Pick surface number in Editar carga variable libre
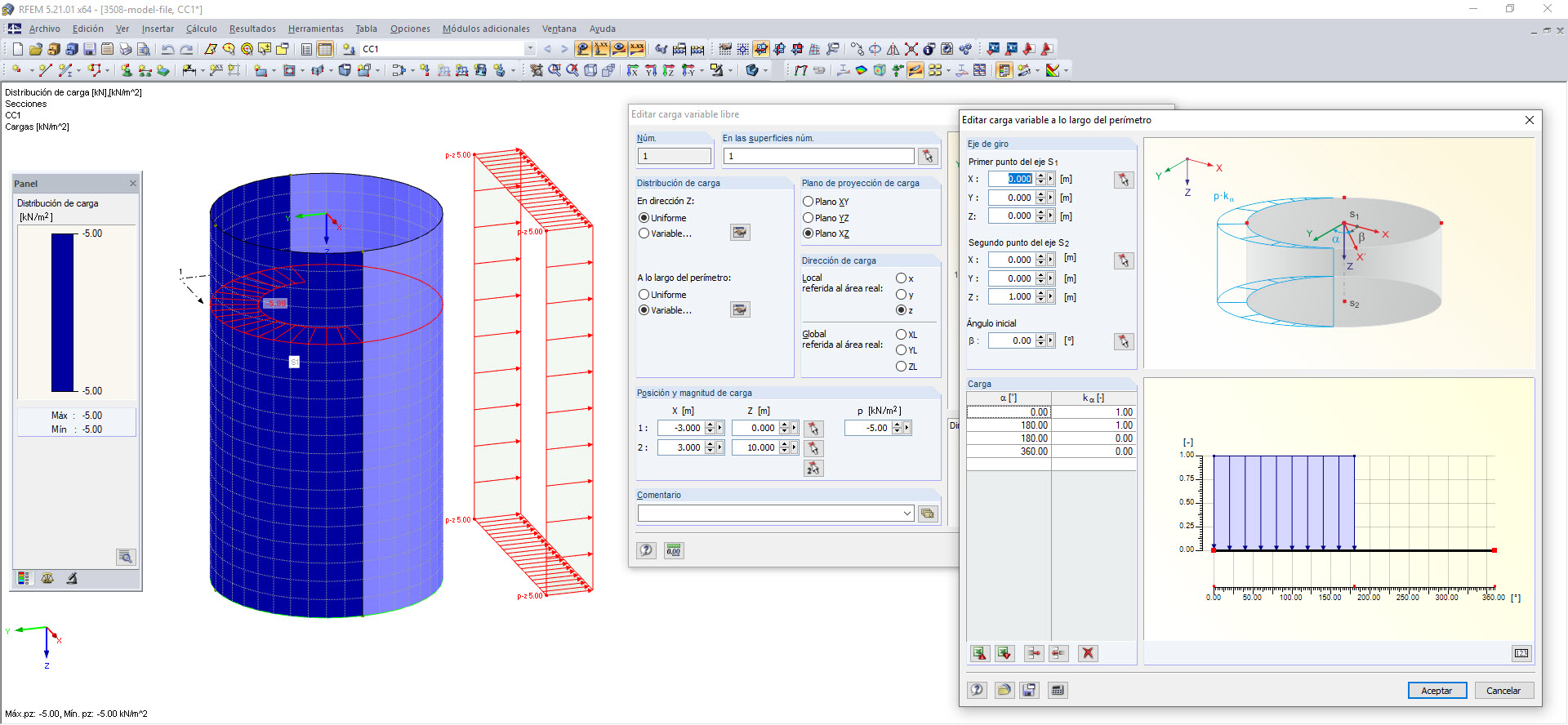Image resolution: width=1568 pixels, height=725 pixels. tap(928, 156)
